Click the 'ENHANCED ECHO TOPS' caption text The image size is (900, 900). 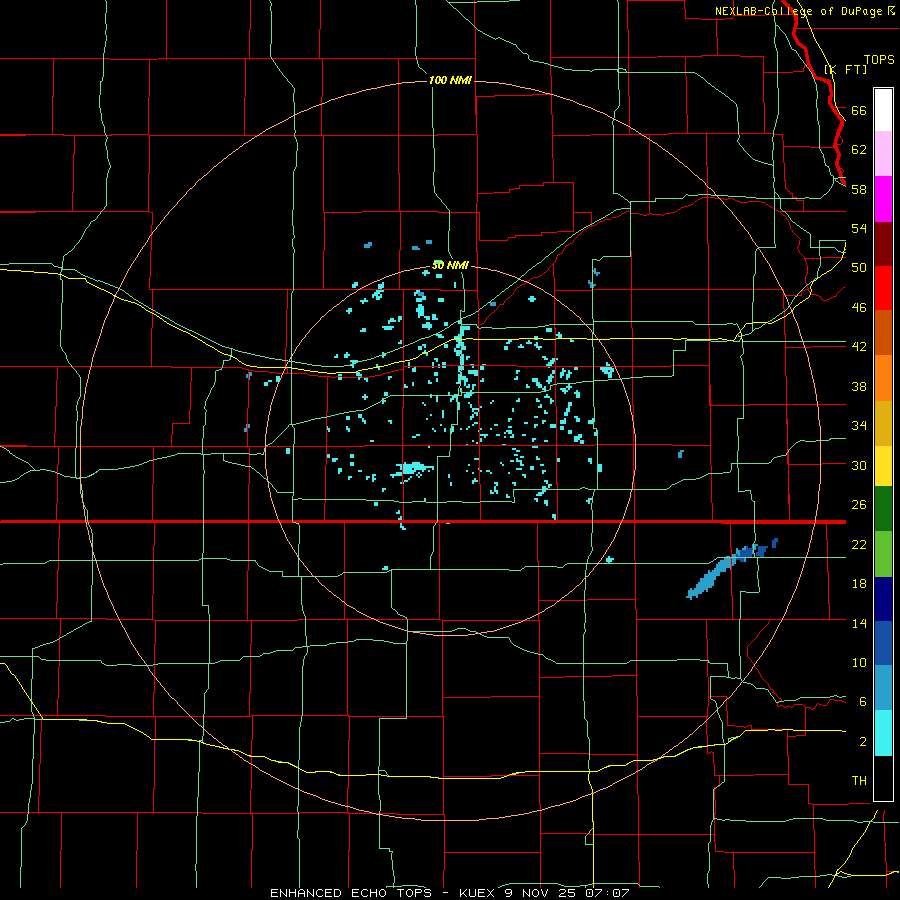click(351, 893)
